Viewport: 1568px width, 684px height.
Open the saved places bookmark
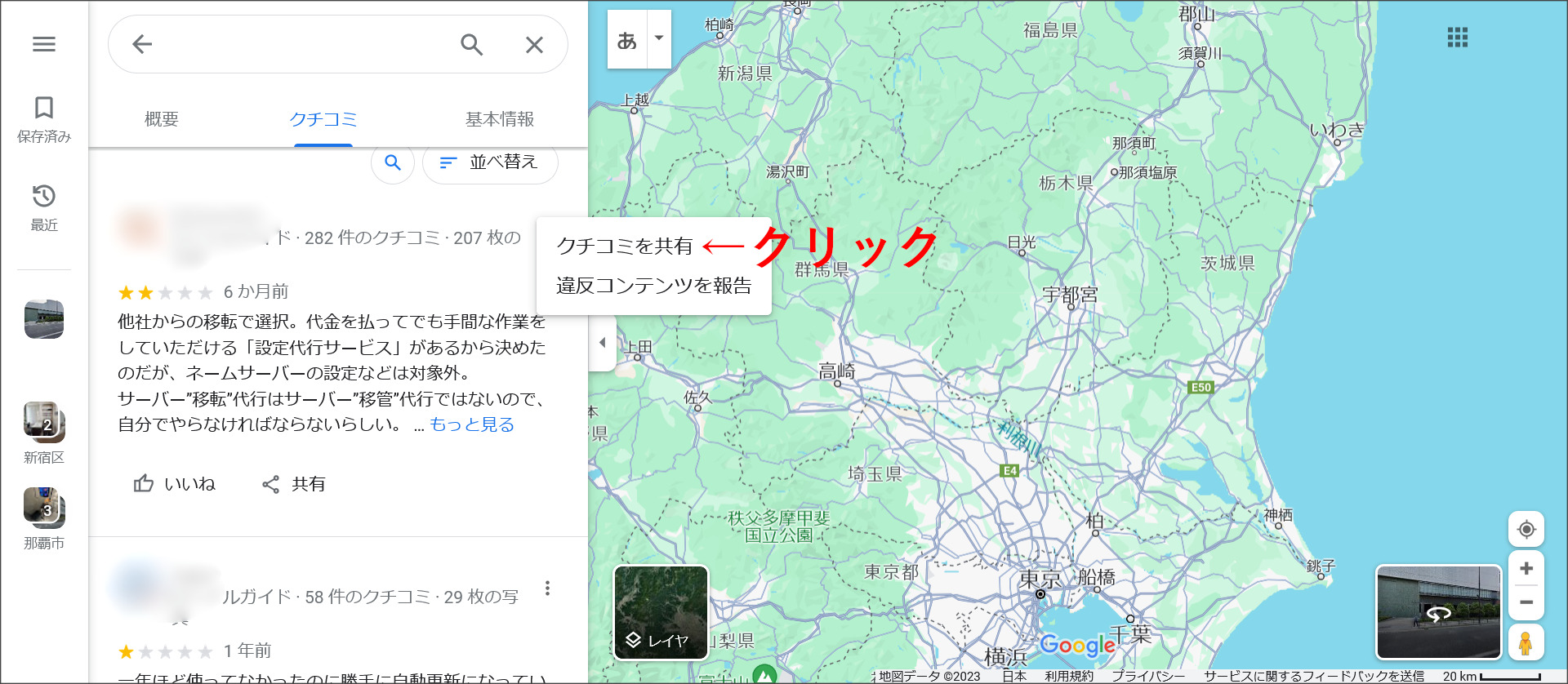pos(44,118)
